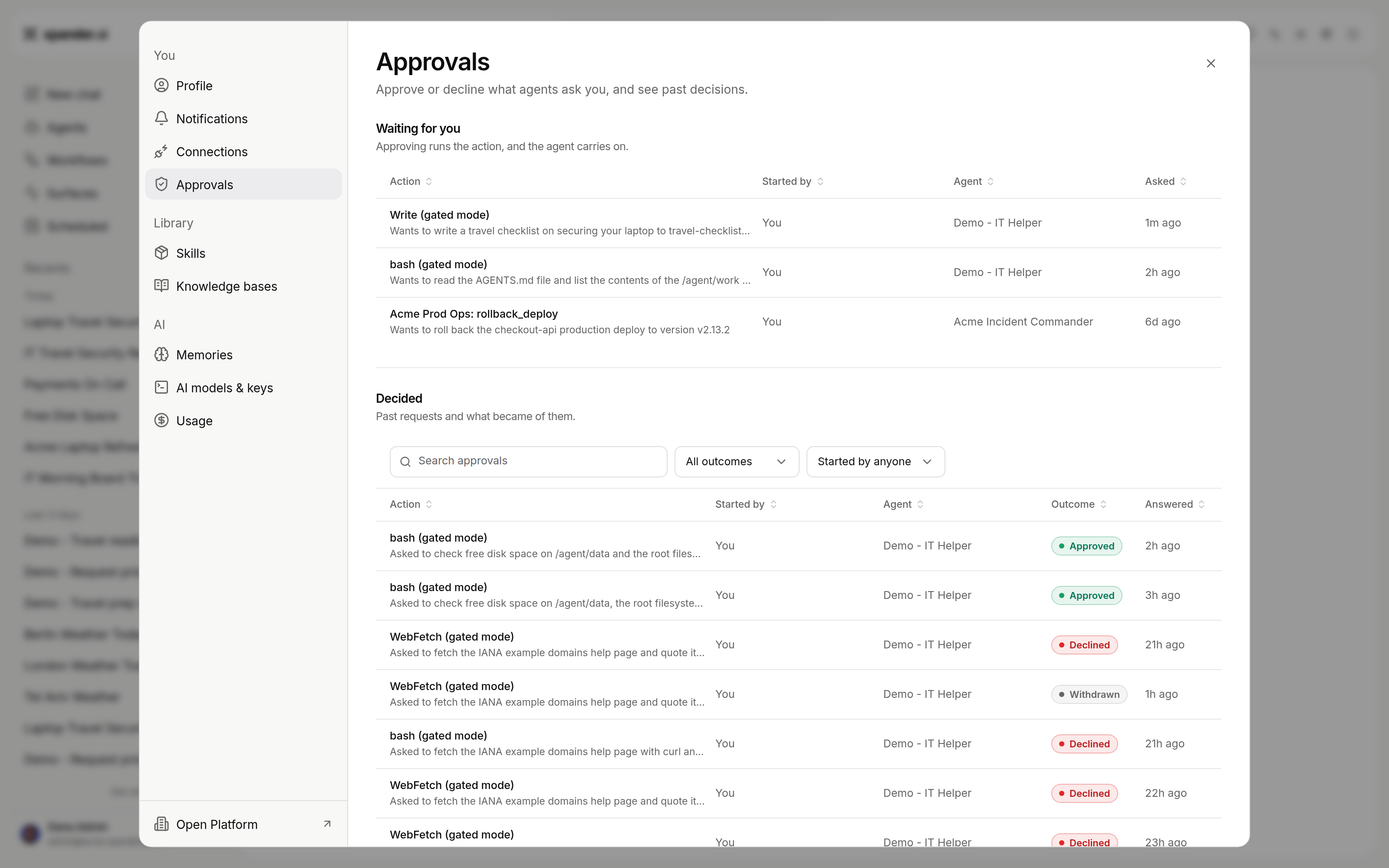Click the Skills box icon
This screenshot has height=868, width=1389.
[161, 253]
